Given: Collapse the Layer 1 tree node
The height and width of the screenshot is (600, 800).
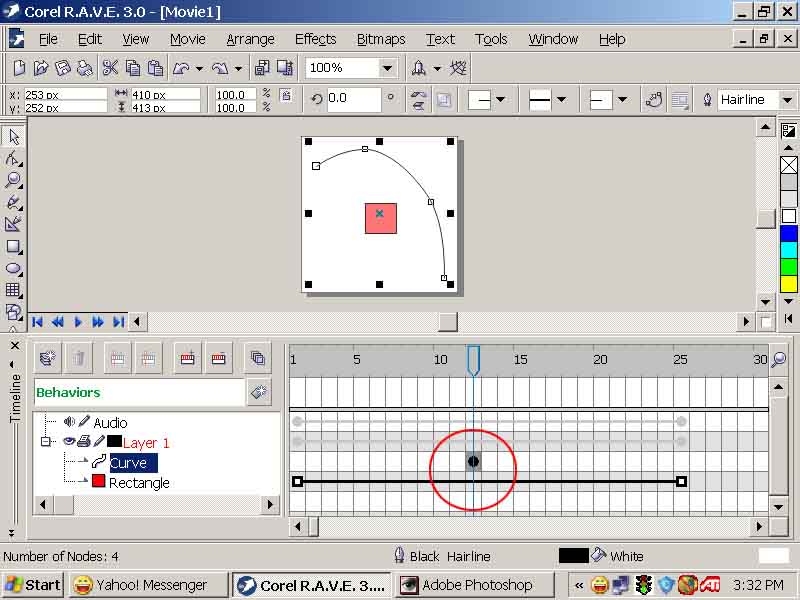Looking at the screenshot, I should (x=46, y=441).
